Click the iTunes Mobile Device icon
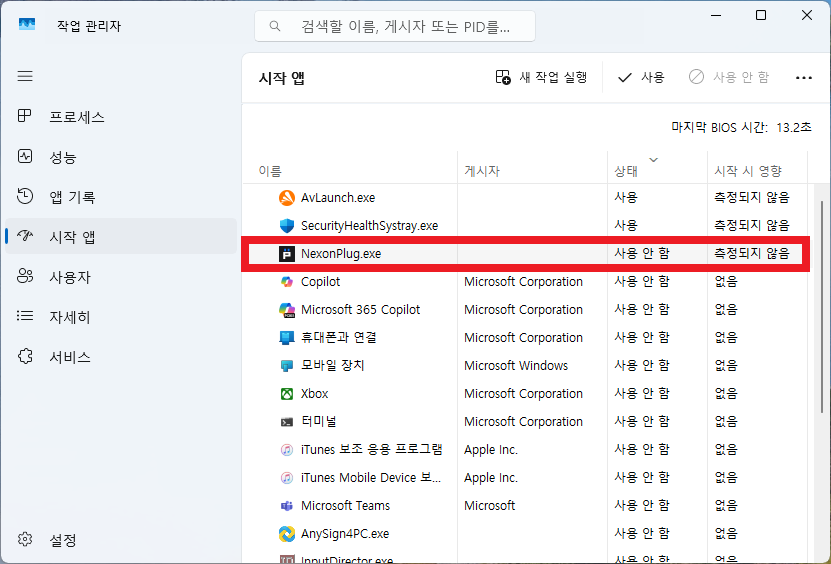 [287, 478]
